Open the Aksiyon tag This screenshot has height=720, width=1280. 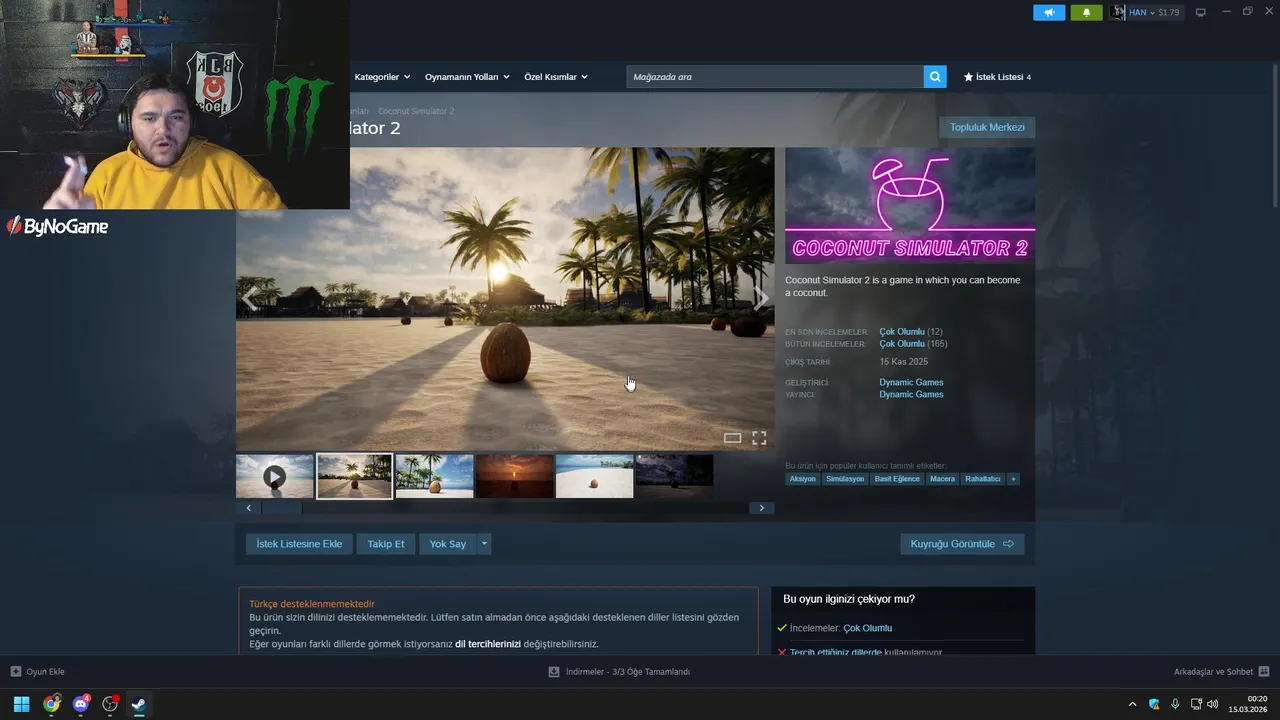coord(802,479)
